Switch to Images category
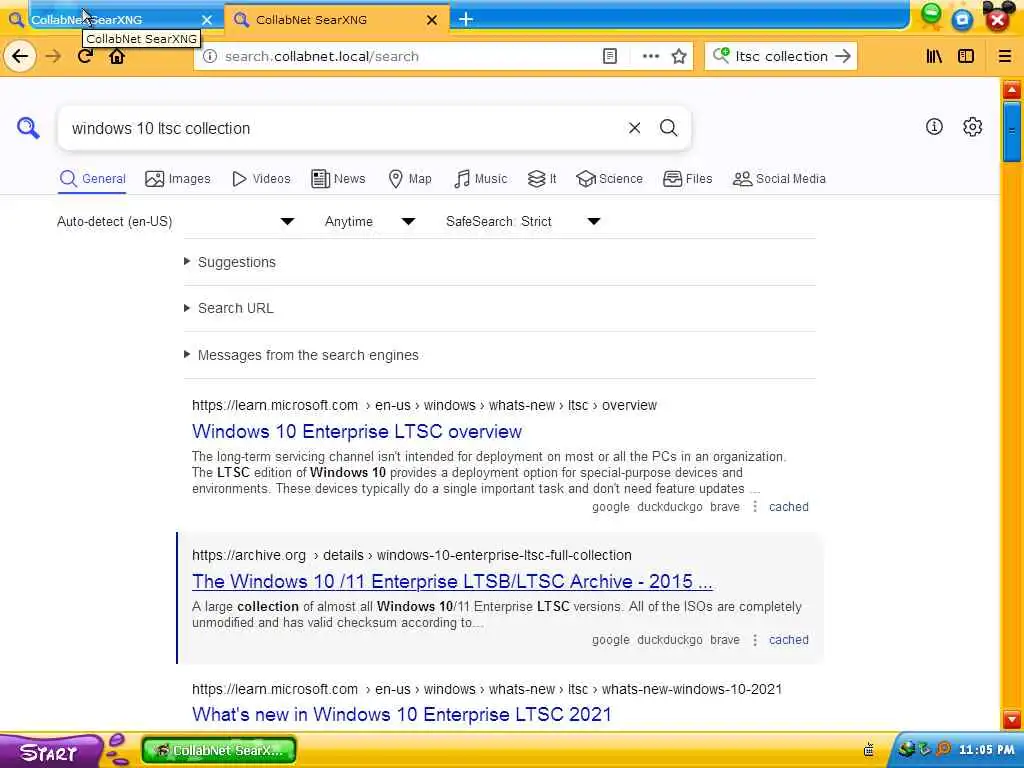Screen dimensions: 1024x768 tap(178, 179)
